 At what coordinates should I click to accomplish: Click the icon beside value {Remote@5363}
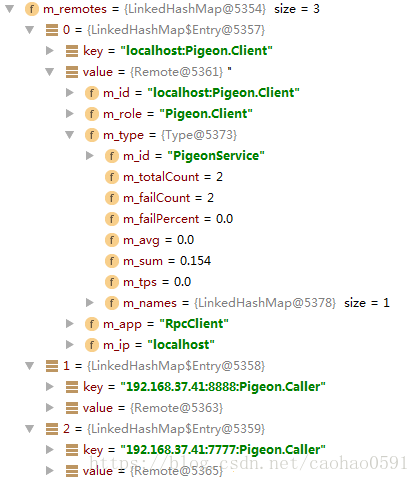coord(72,408)
